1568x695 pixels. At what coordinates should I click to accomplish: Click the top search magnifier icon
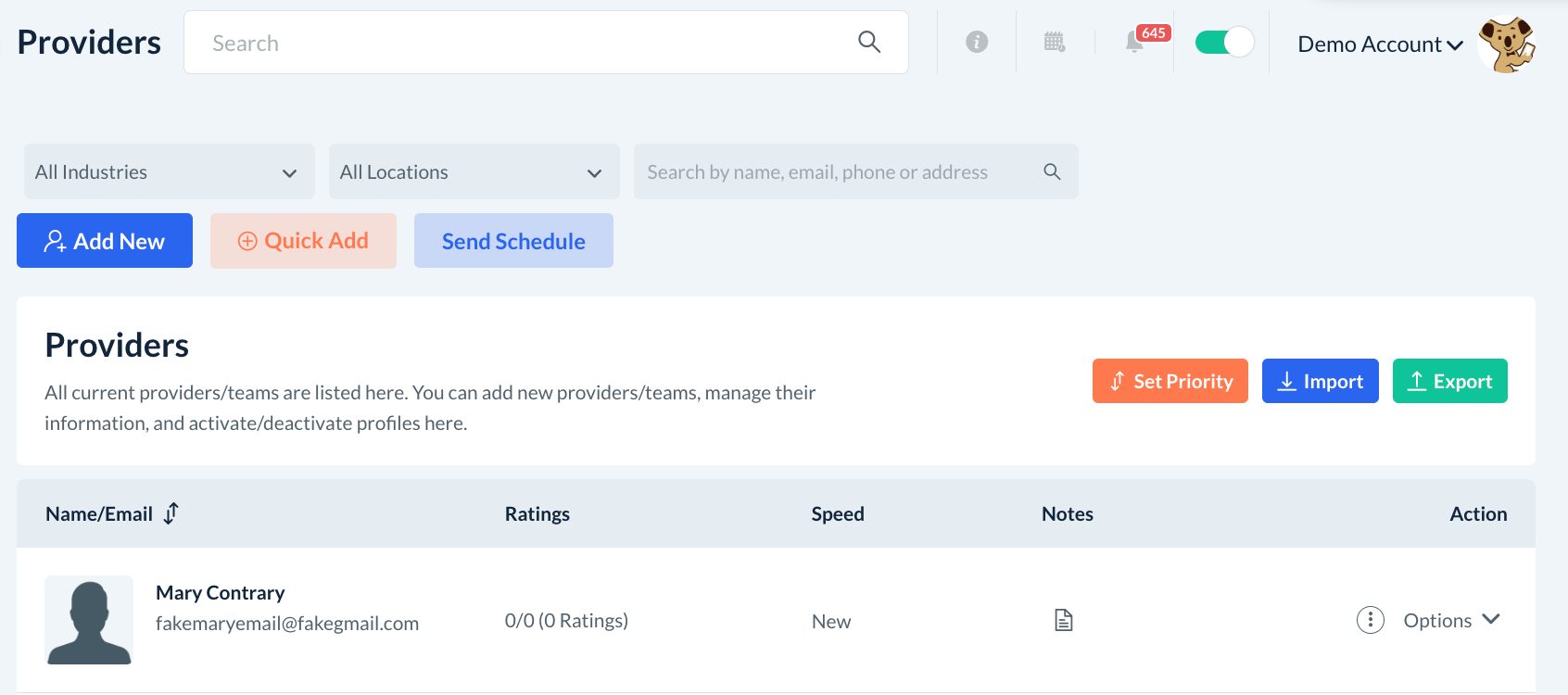click(869, 42)
